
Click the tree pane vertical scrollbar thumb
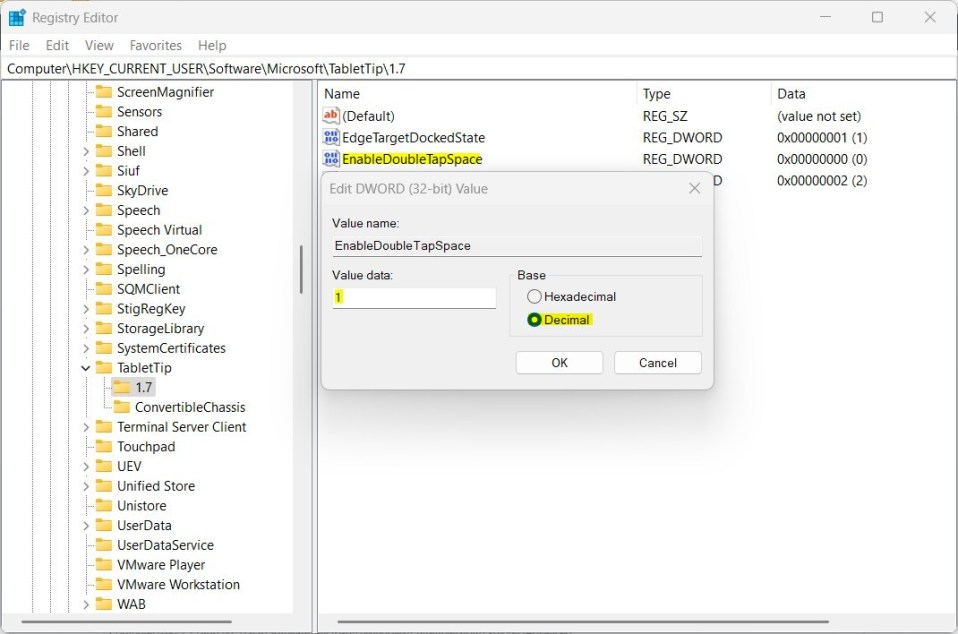pos(301,269)
